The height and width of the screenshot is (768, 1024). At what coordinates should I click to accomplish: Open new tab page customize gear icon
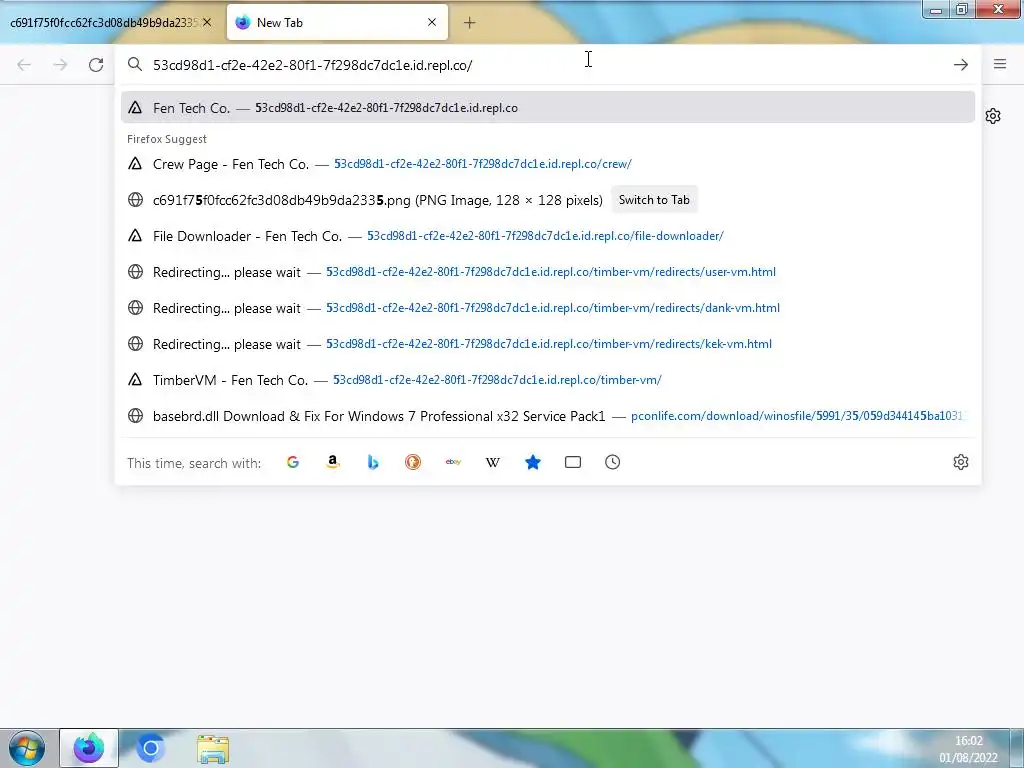[x=993, y=116]
